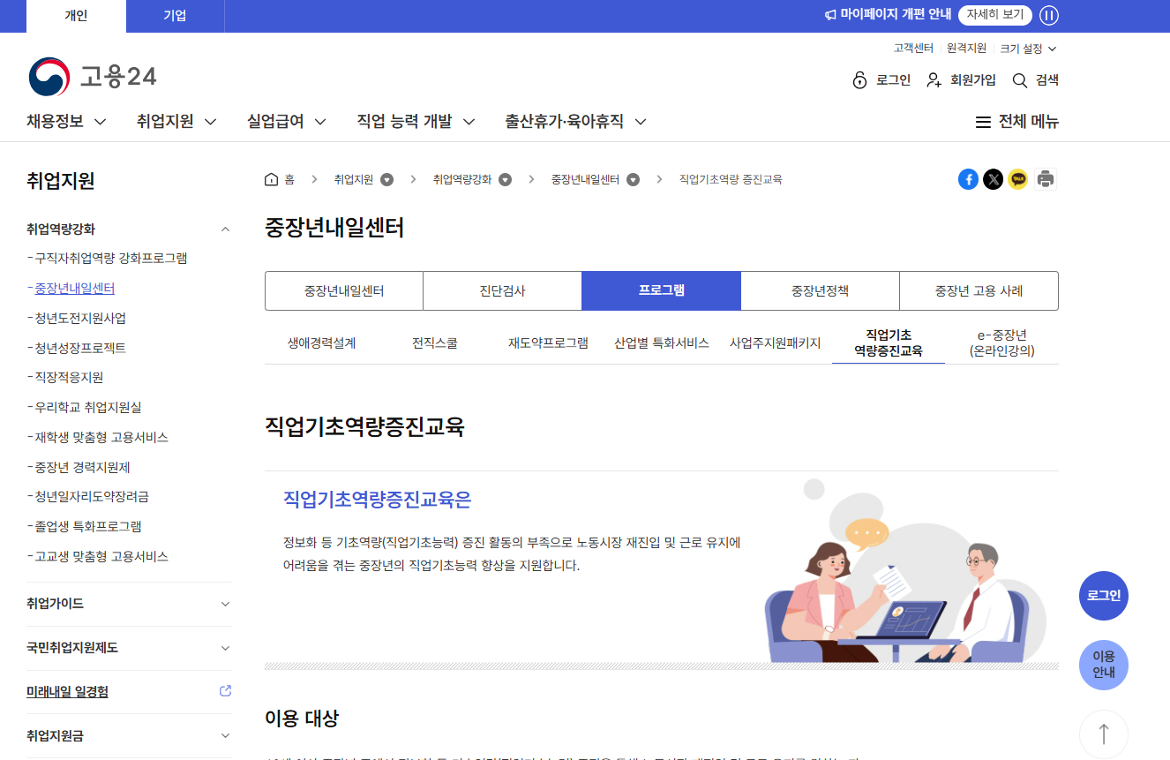This screenshot has height=760, width=1170.
Task: Switch to the 기업 tab at the top
Action: coord(174,15)
